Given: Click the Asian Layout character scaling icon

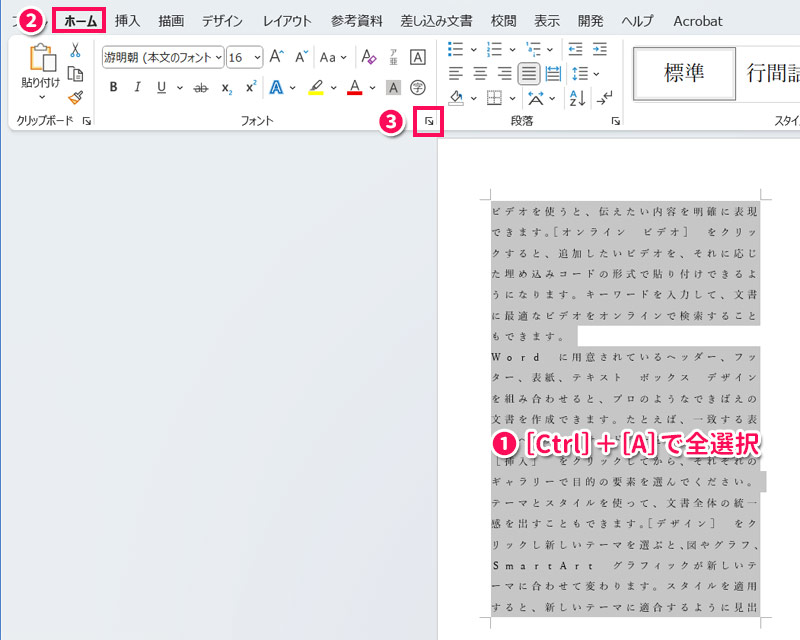Looking at the screenshot, I should (x=535, y=97).
